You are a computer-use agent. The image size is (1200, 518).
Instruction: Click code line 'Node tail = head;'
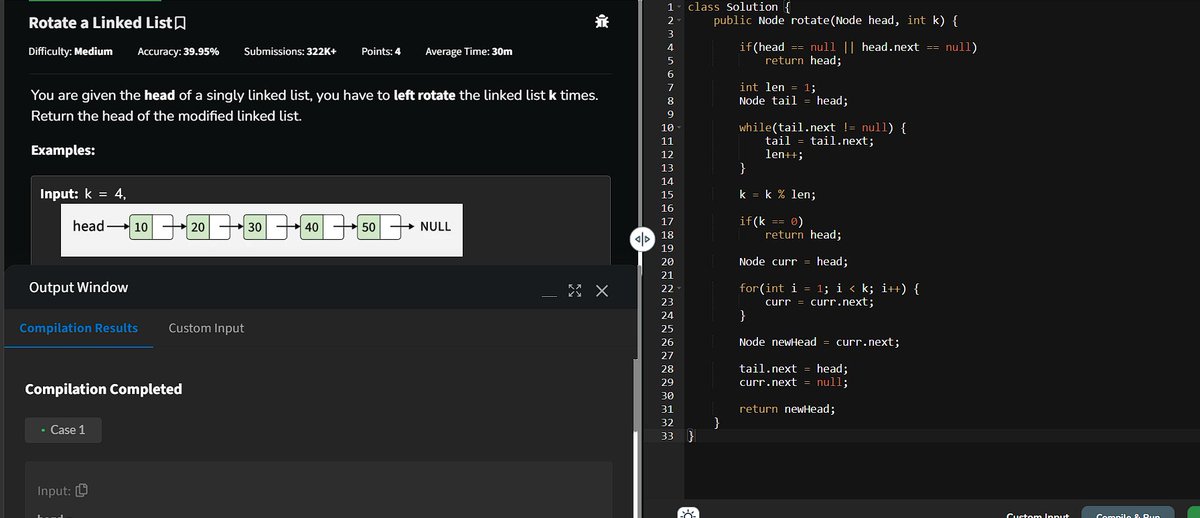(x=794, y=101)
